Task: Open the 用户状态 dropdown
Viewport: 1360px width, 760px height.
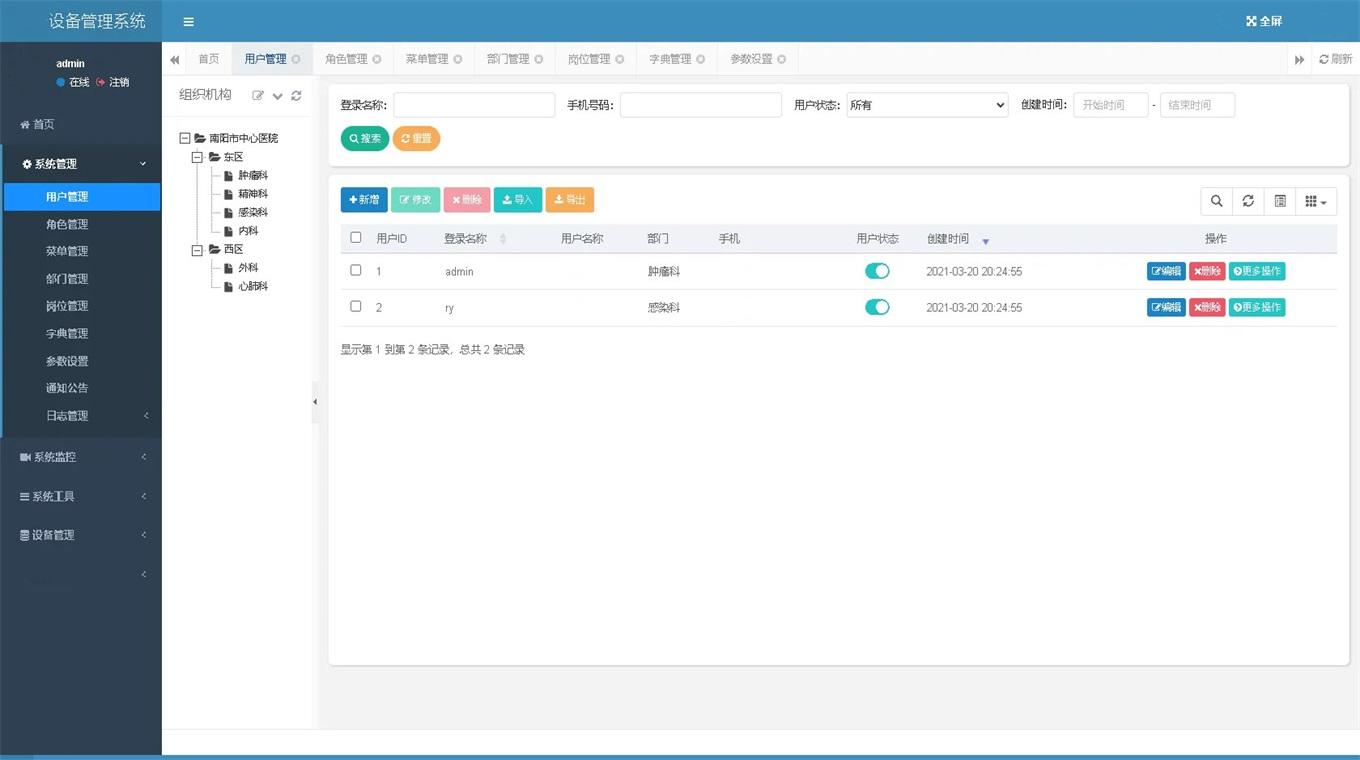Action: pyautogui.click(x=927, y=105)
